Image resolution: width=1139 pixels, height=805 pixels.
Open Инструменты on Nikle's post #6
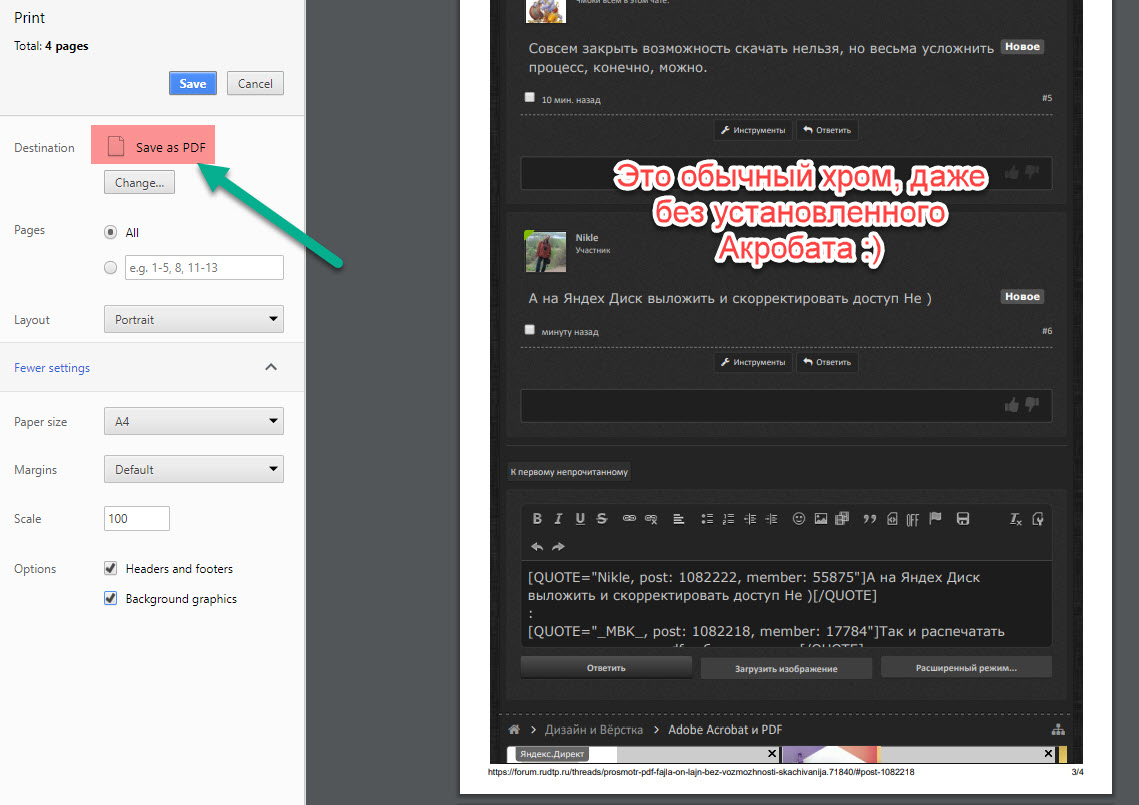tap(753, 362)
